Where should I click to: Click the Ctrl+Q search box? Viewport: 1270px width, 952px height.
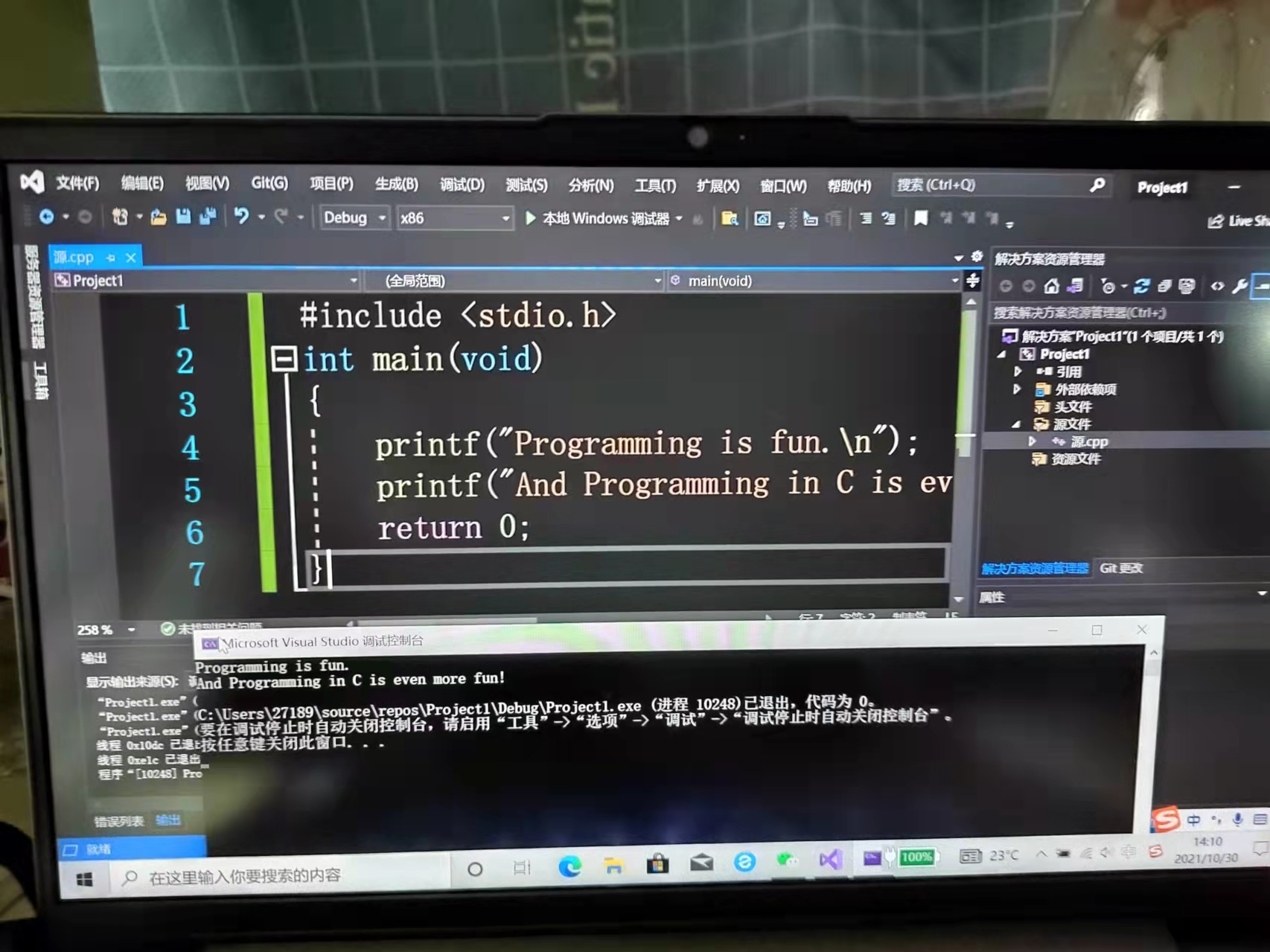point(1001,185)
